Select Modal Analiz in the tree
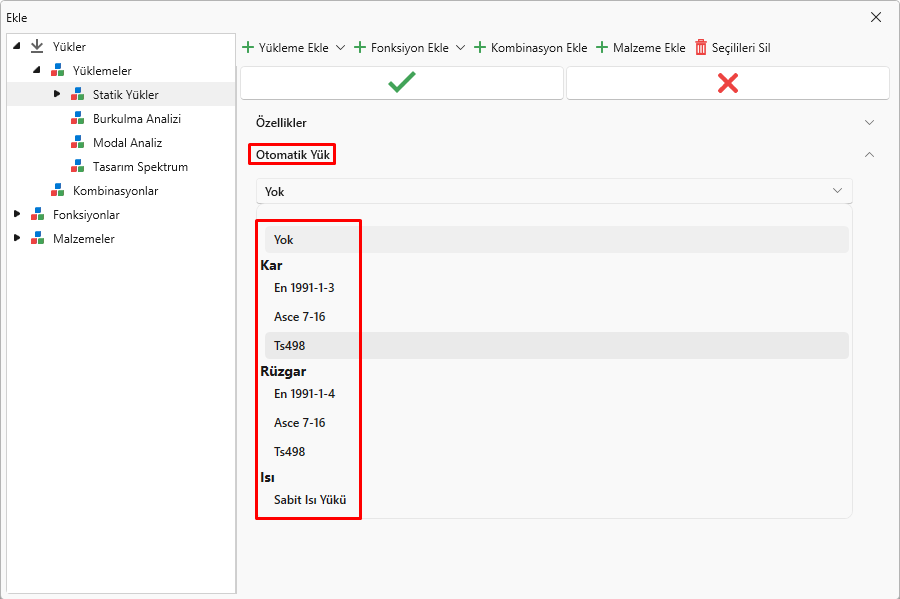The image size is (900, 599). click(127, 143)
